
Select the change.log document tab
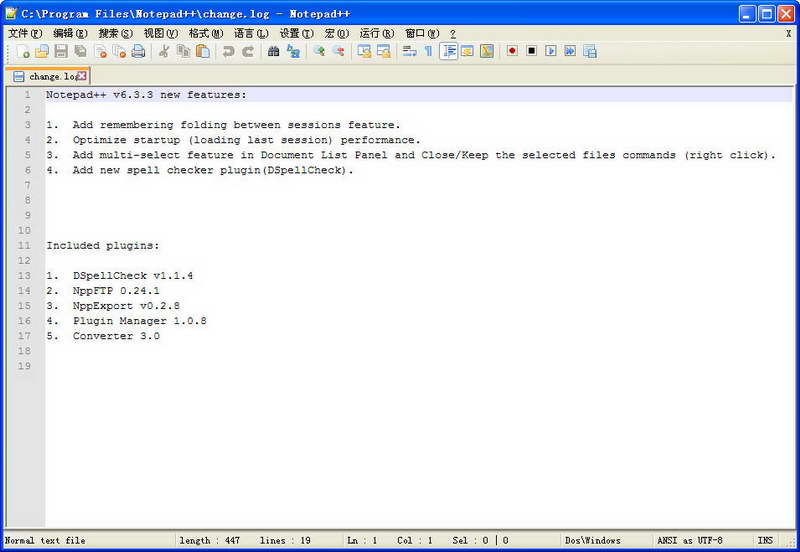[x=47, y=77]
